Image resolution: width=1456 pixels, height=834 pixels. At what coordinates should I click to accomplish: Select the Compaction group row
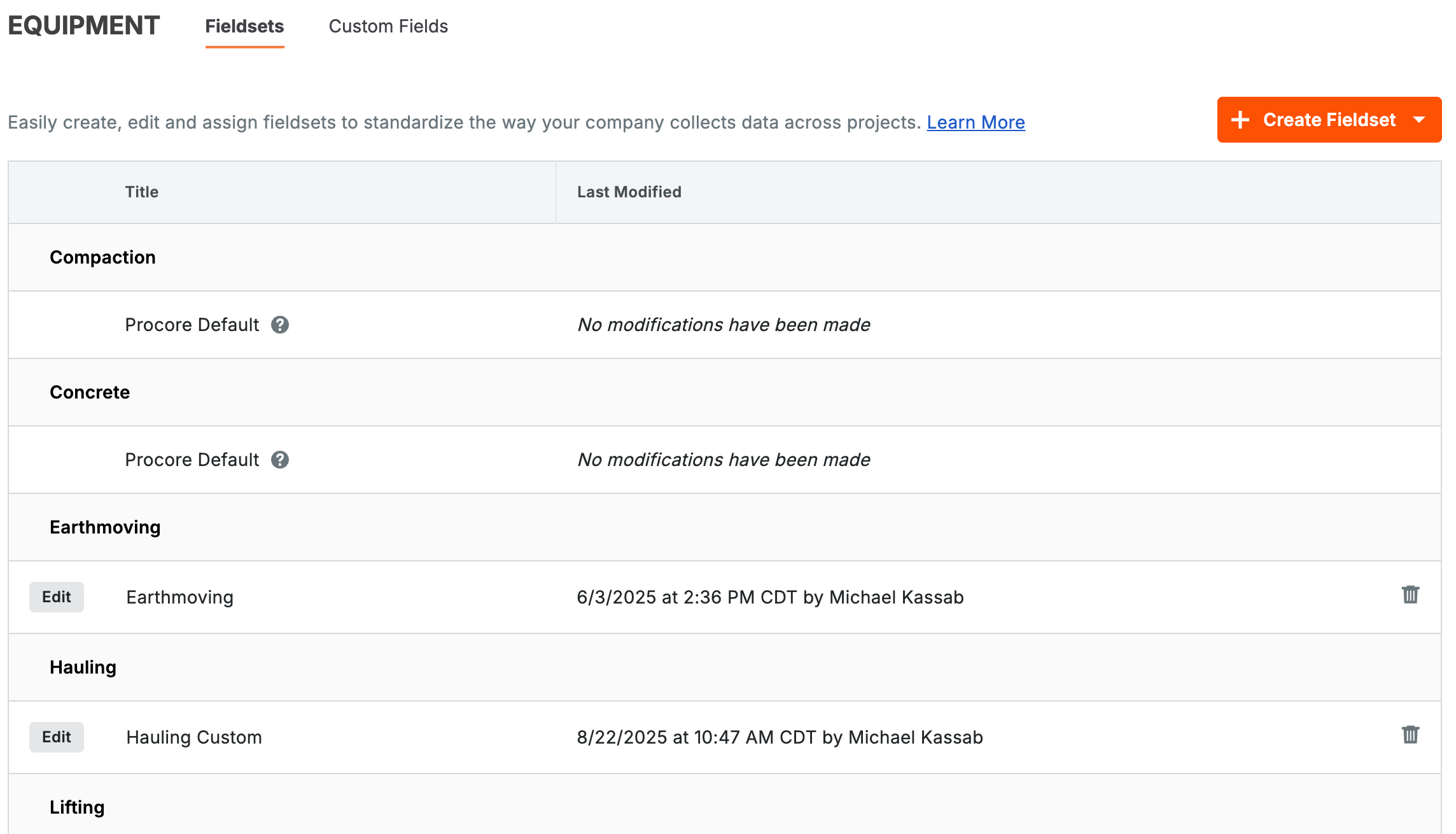(x=102, y=257)
